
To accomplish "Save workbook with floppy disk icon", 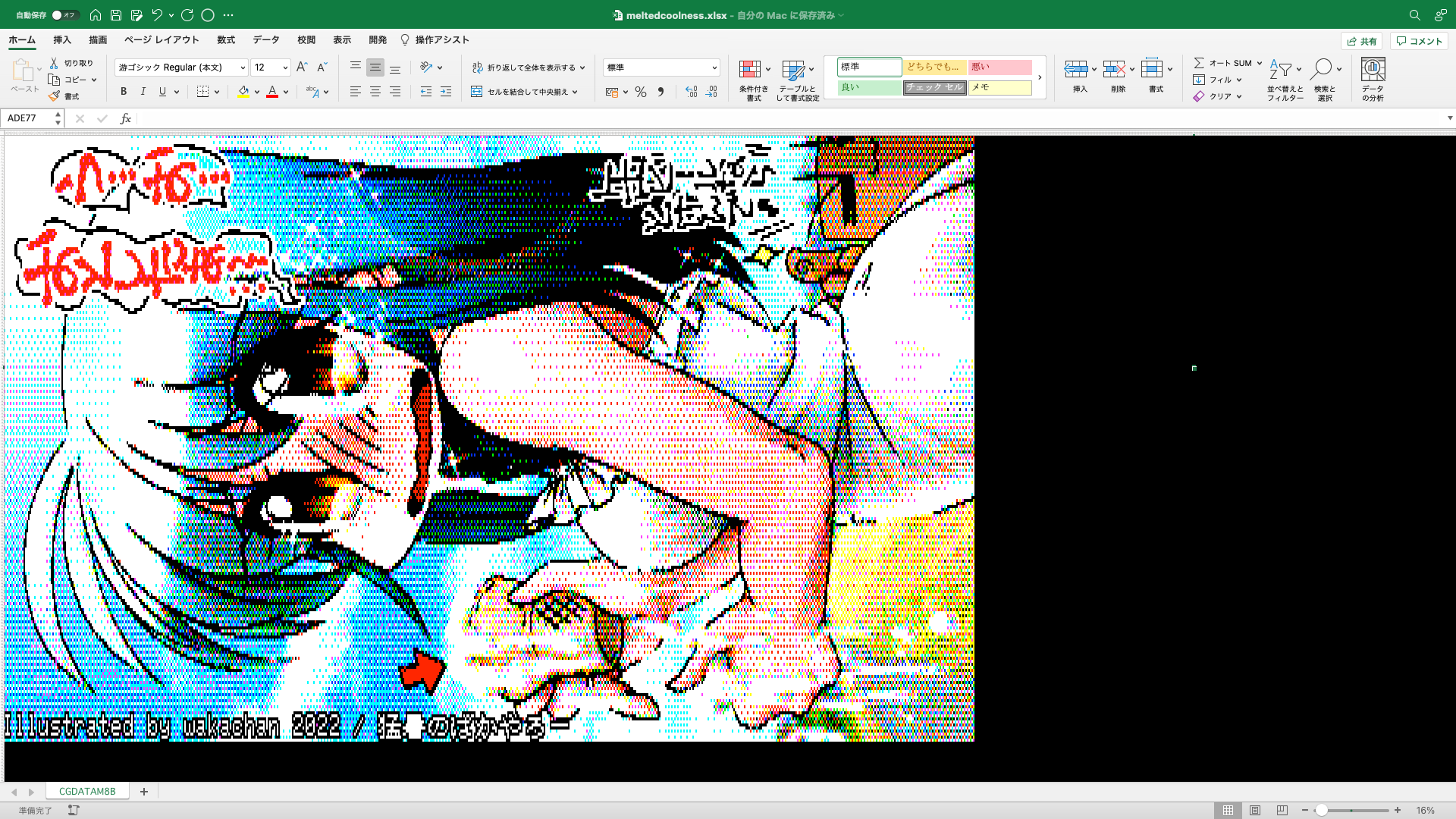I will coord(116,14).
